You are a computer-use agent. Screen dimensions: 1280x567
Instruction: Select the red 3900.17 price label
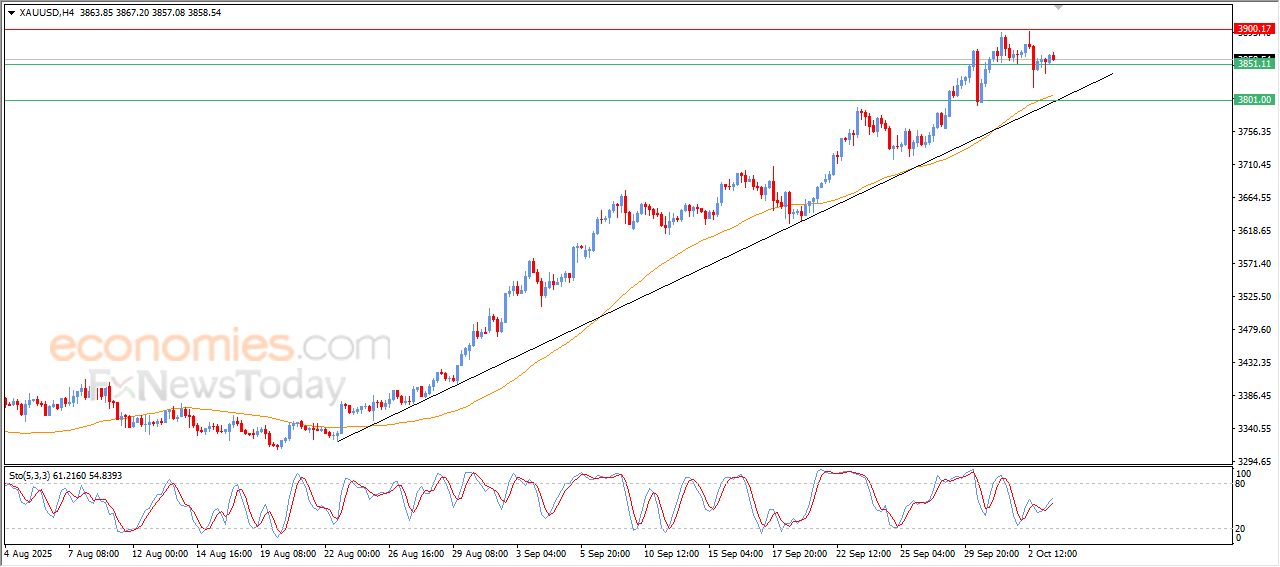[1254, 29]
